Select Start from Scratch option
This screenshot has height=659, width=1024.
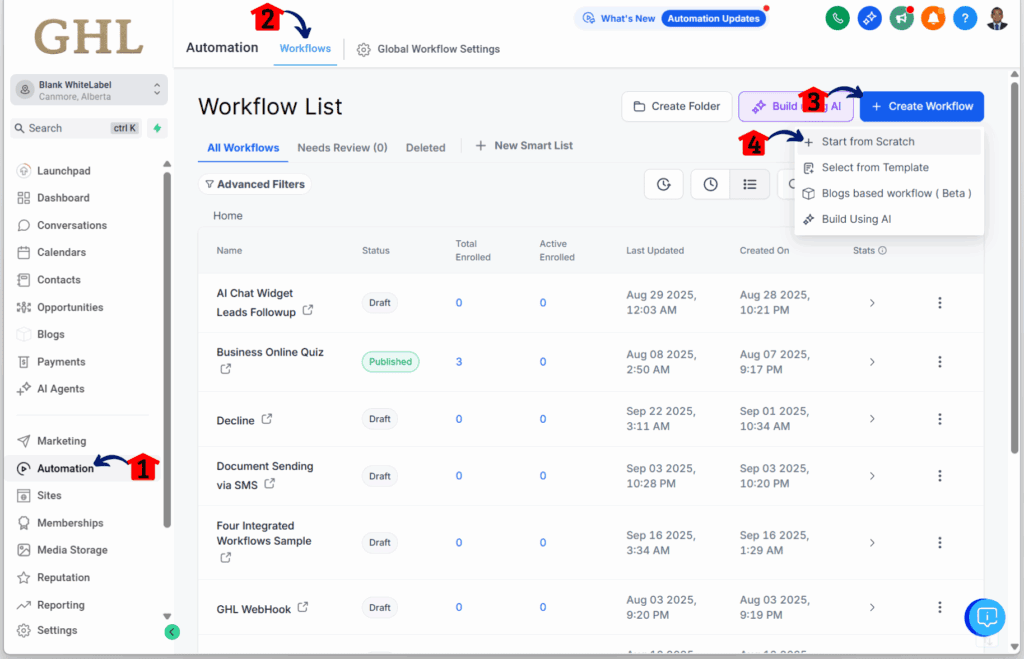[889, 142]
